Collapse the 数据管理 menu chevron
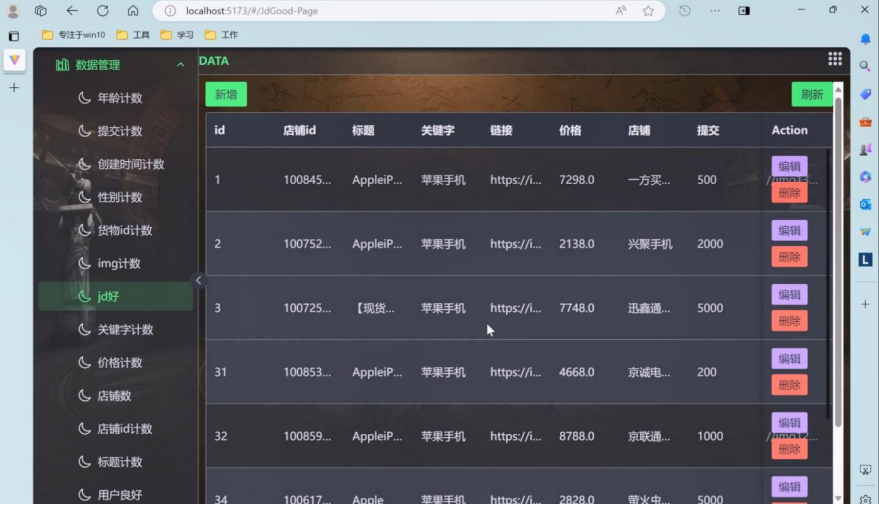The image size is (879, 505). point(181,65)
